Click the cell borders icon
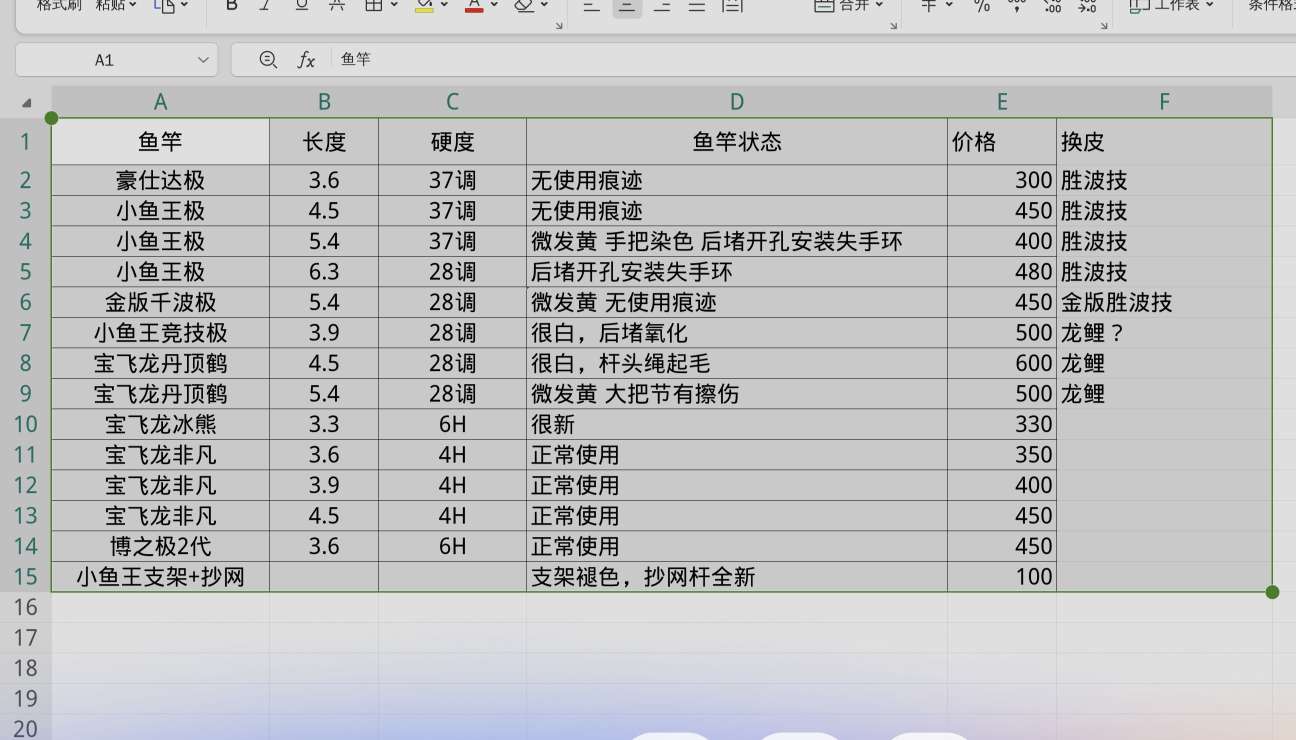This screenshot has width=1296, height=740. click(373, 5)
